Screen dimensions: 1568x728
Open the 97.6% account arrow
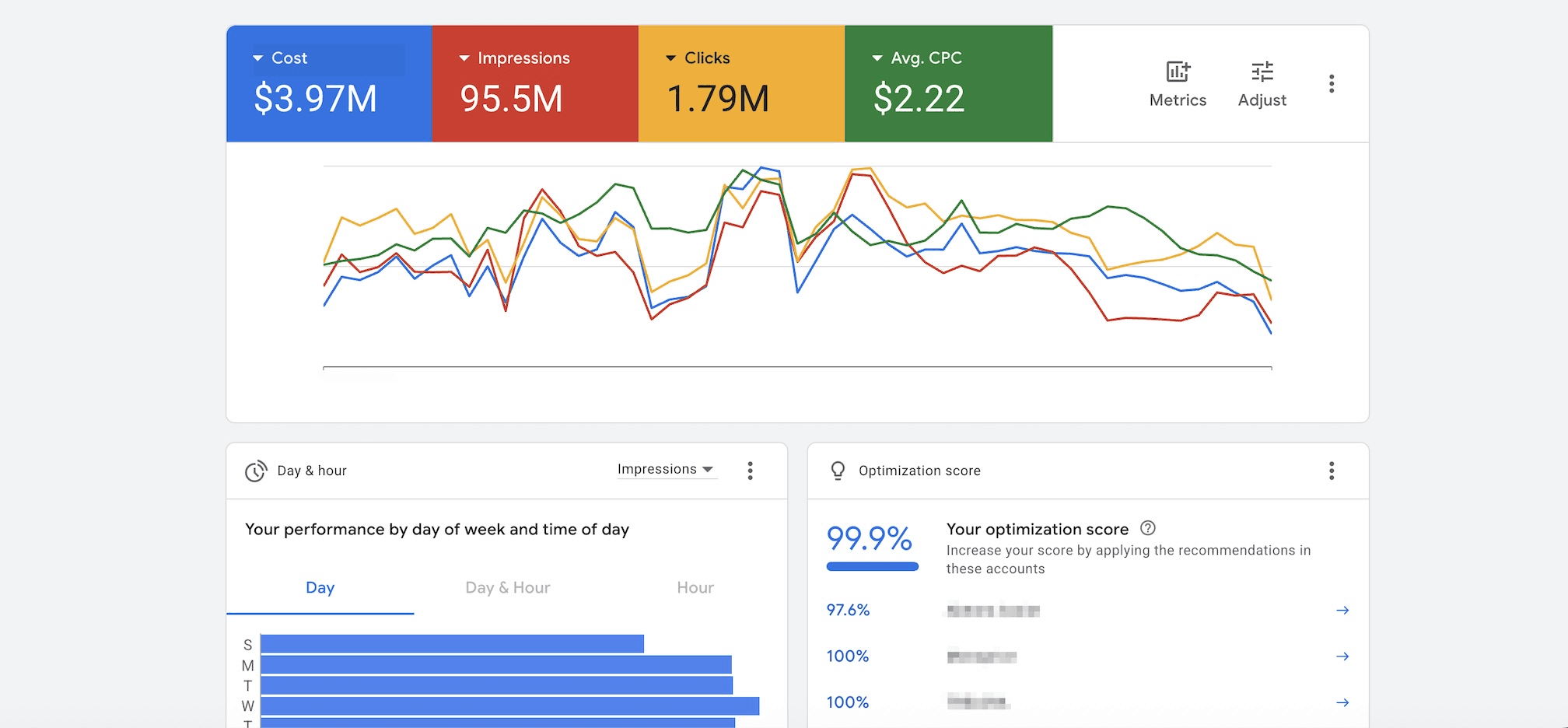pos(1342,611)
